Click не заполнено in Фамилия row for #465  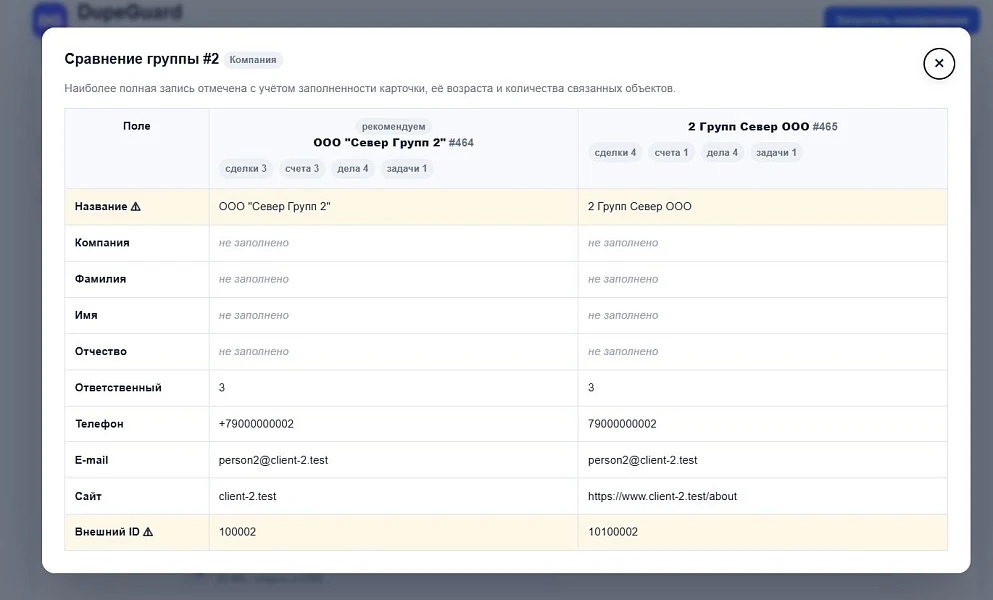point(623,279)
